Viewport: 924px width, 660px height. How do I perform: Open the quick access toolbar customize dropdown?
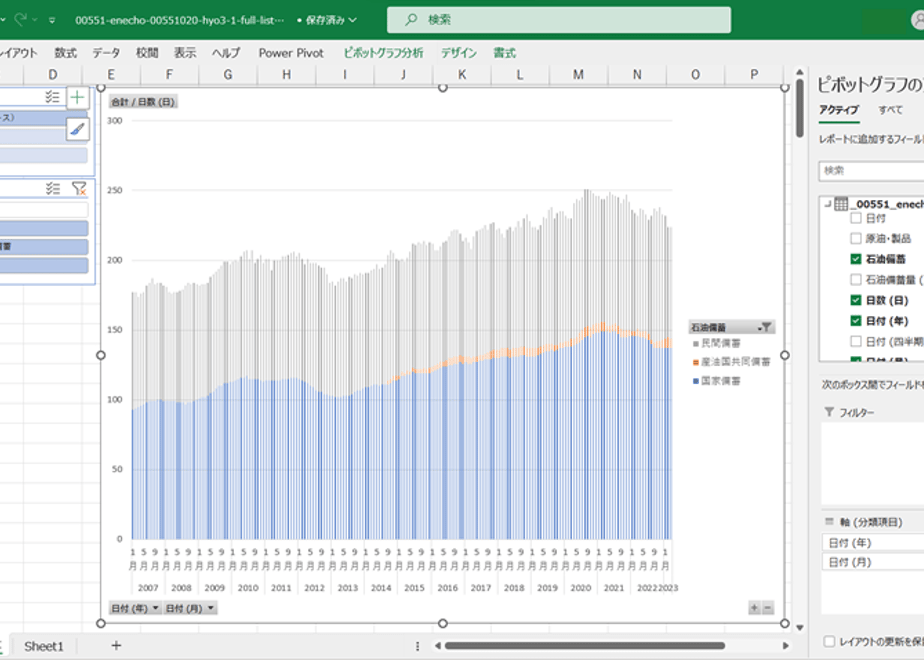[x=52, y=20]
